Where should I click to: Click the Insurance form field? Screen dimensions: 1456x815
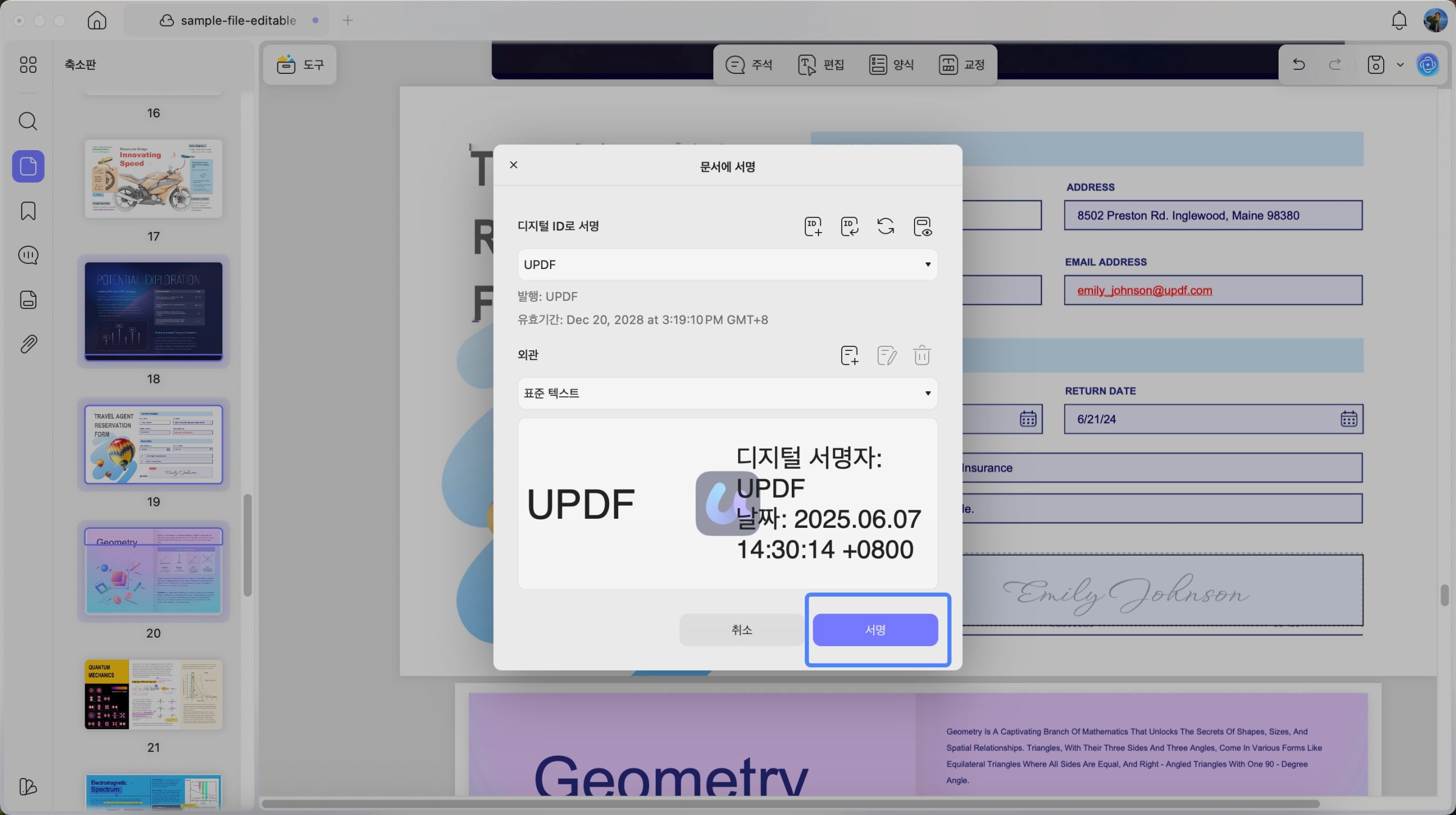[x=1163, y=468]
